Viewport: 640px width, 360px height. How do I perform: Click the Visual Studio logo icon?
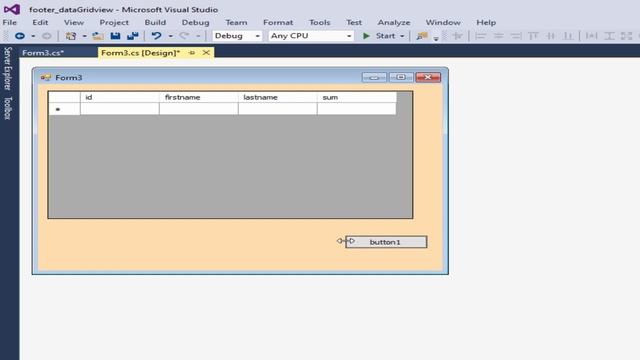coord(12,9)
